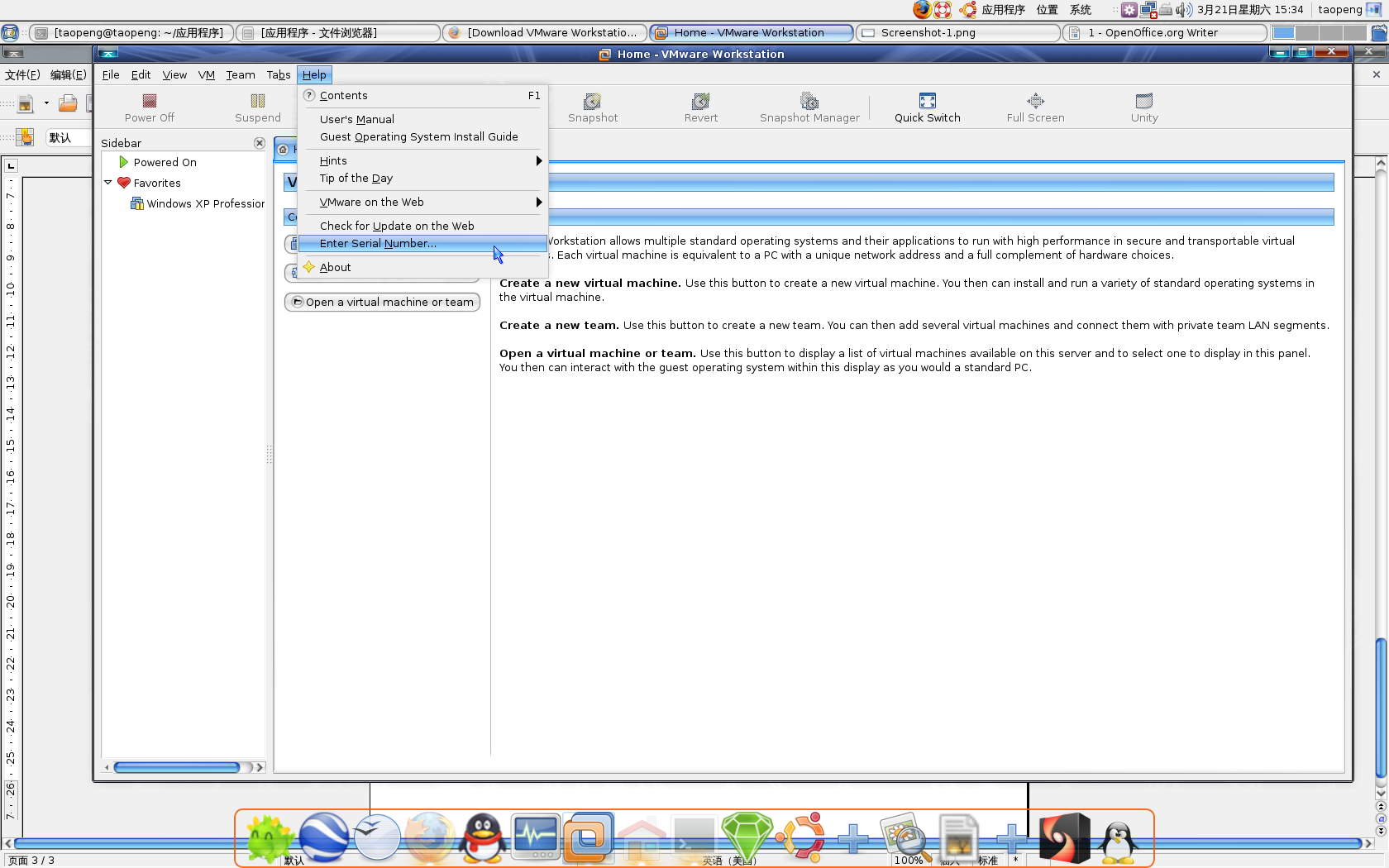Switch to Download VMware Workstation browser window

(544, 33)
